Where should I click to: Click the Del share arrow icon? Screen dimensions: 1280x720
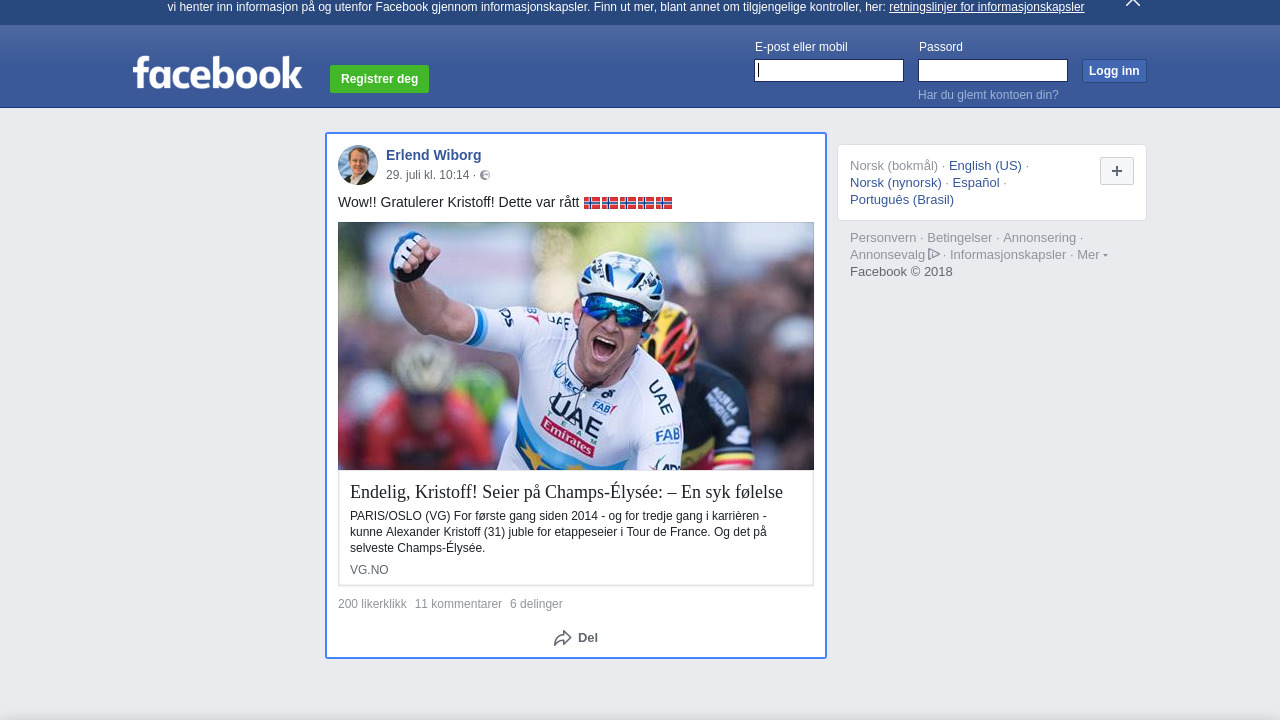pos(563,638)
